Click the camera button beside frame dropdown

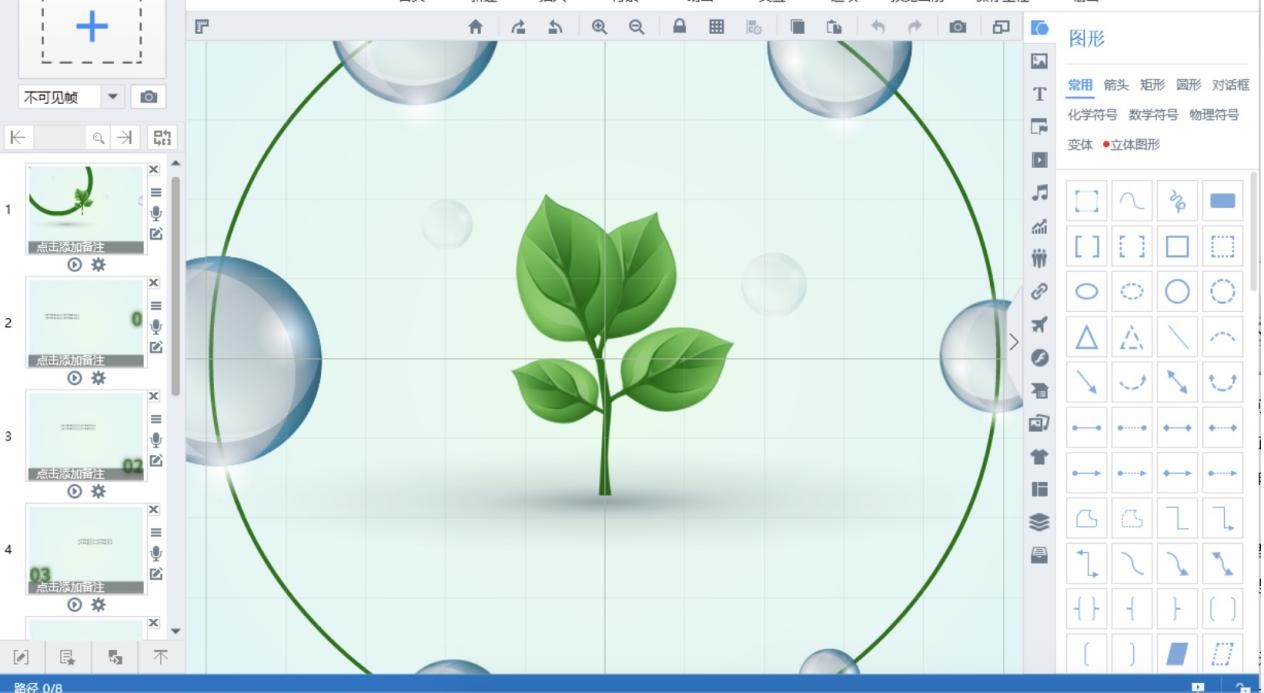click(149, 97)
